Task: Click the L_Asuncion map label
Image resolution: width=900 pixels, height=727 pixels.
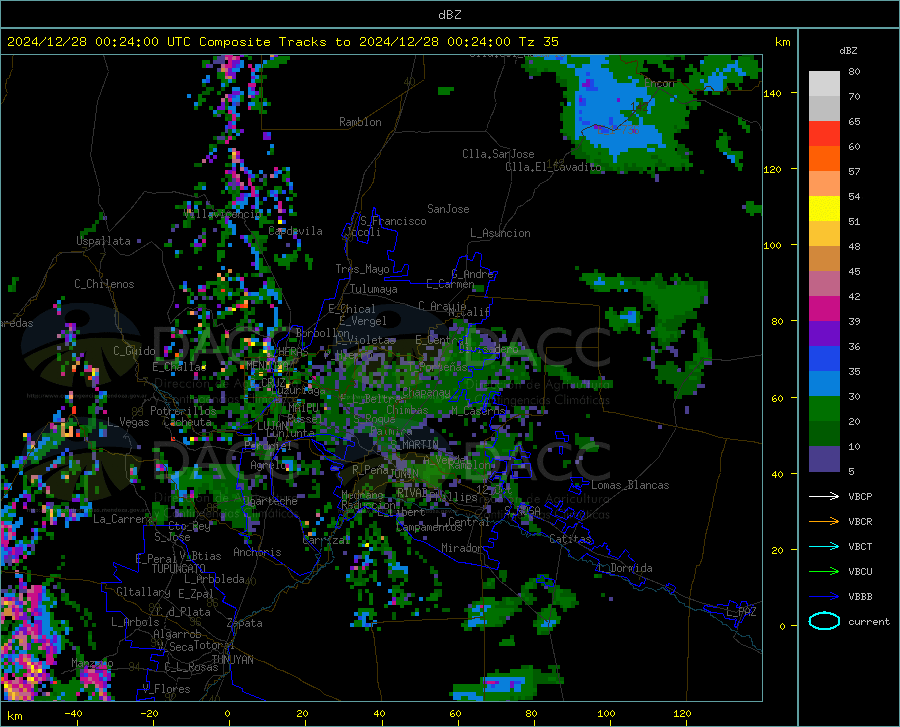Action: point(500,233)
